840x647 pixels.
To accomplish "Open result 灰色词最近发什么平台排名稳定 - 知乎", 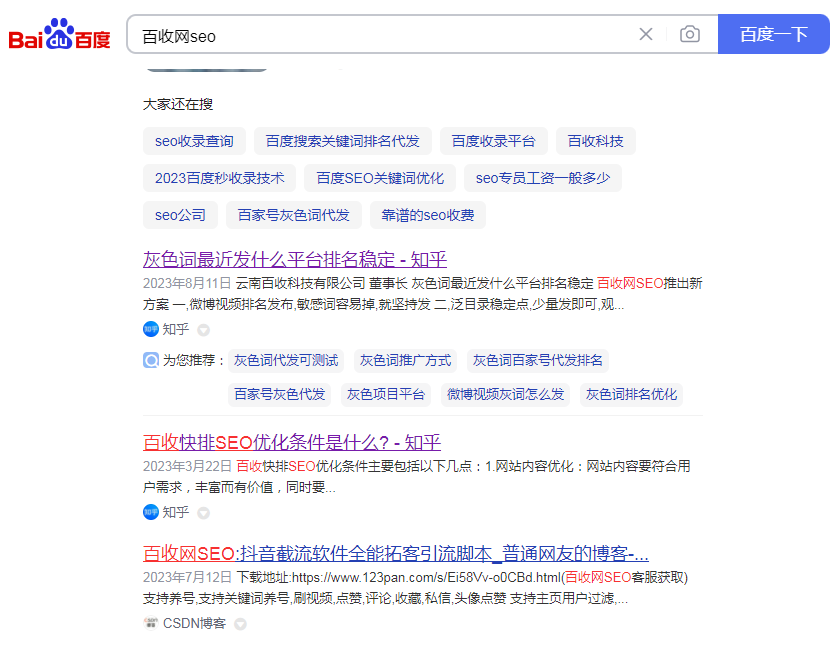I will click(x=295, y=260).
